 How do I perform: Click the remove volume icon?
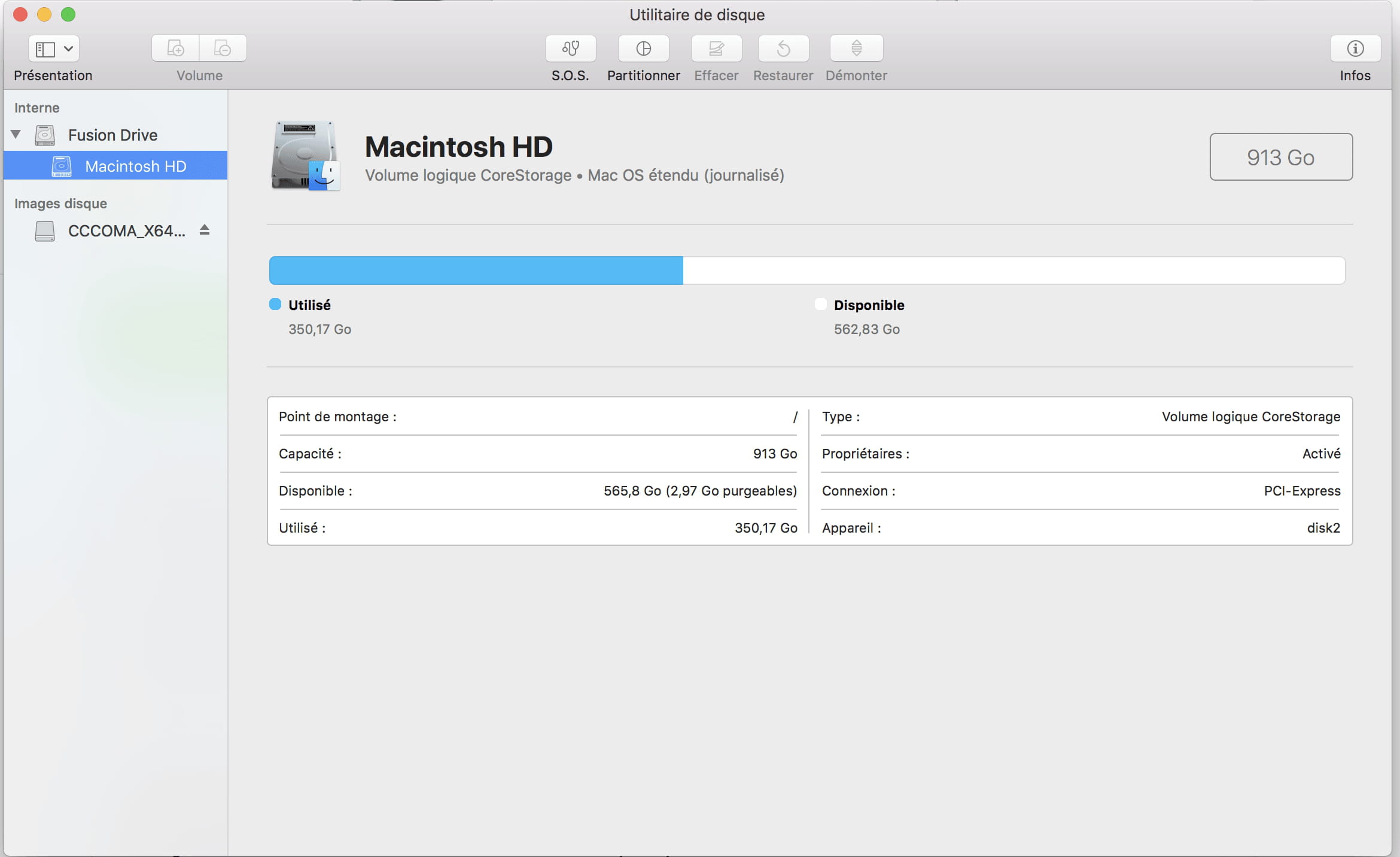pyautogui.click(x=223, y=48)
